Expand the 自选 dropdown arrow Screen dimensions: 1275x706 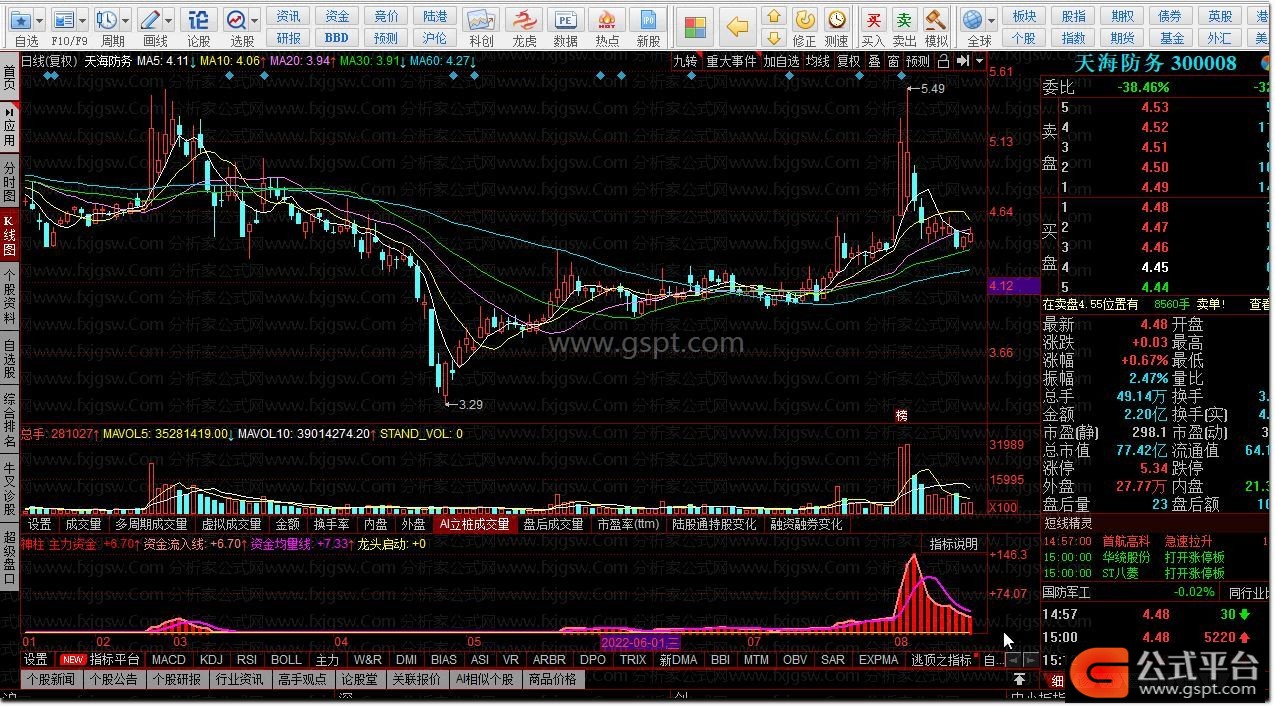coord(41,20)
